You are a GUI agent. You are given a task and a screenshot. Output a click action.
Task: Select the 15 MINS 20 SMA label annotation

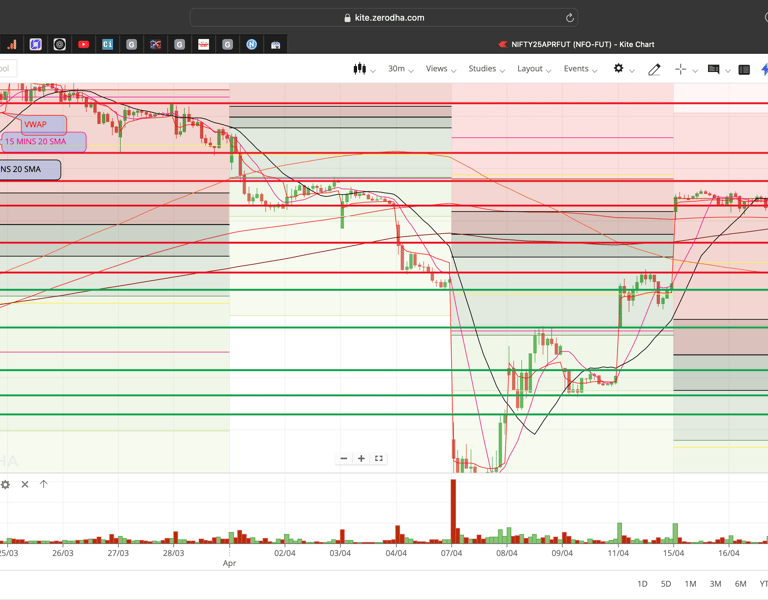click(43, 142)
